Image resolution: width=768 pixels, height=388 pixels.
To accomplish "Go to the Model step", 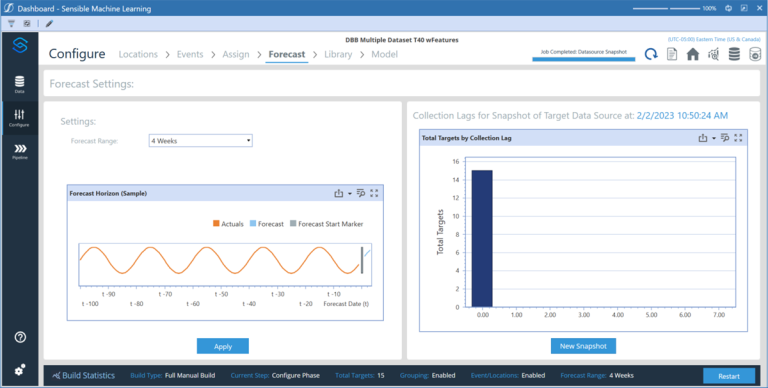I will click(x=384, y=54).
